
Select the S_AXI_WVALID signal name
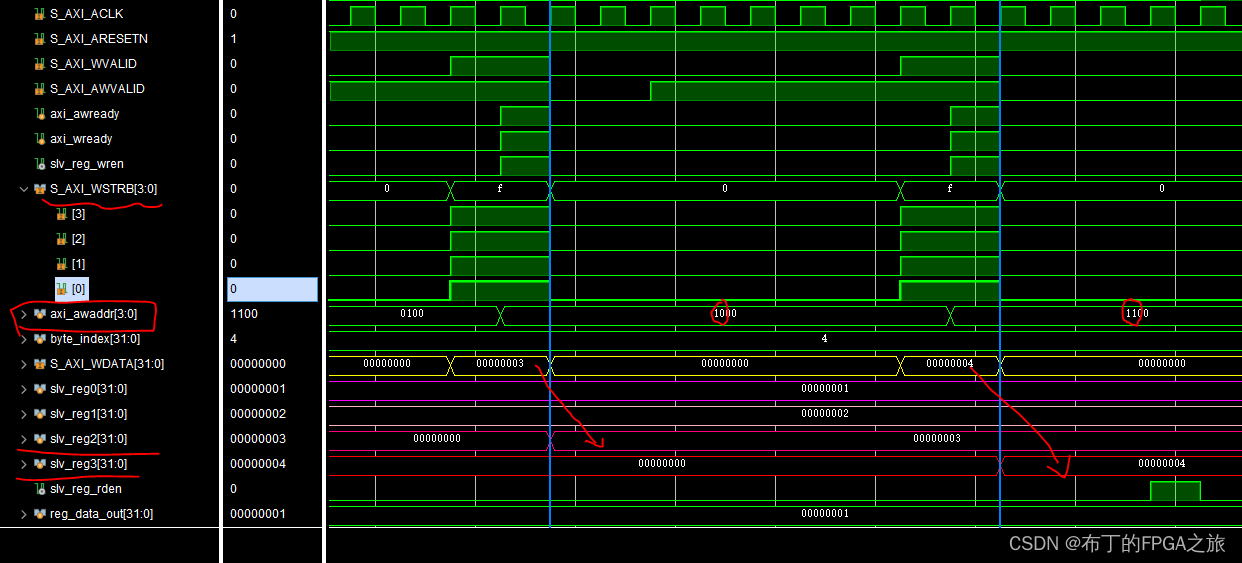pos(93,64)
